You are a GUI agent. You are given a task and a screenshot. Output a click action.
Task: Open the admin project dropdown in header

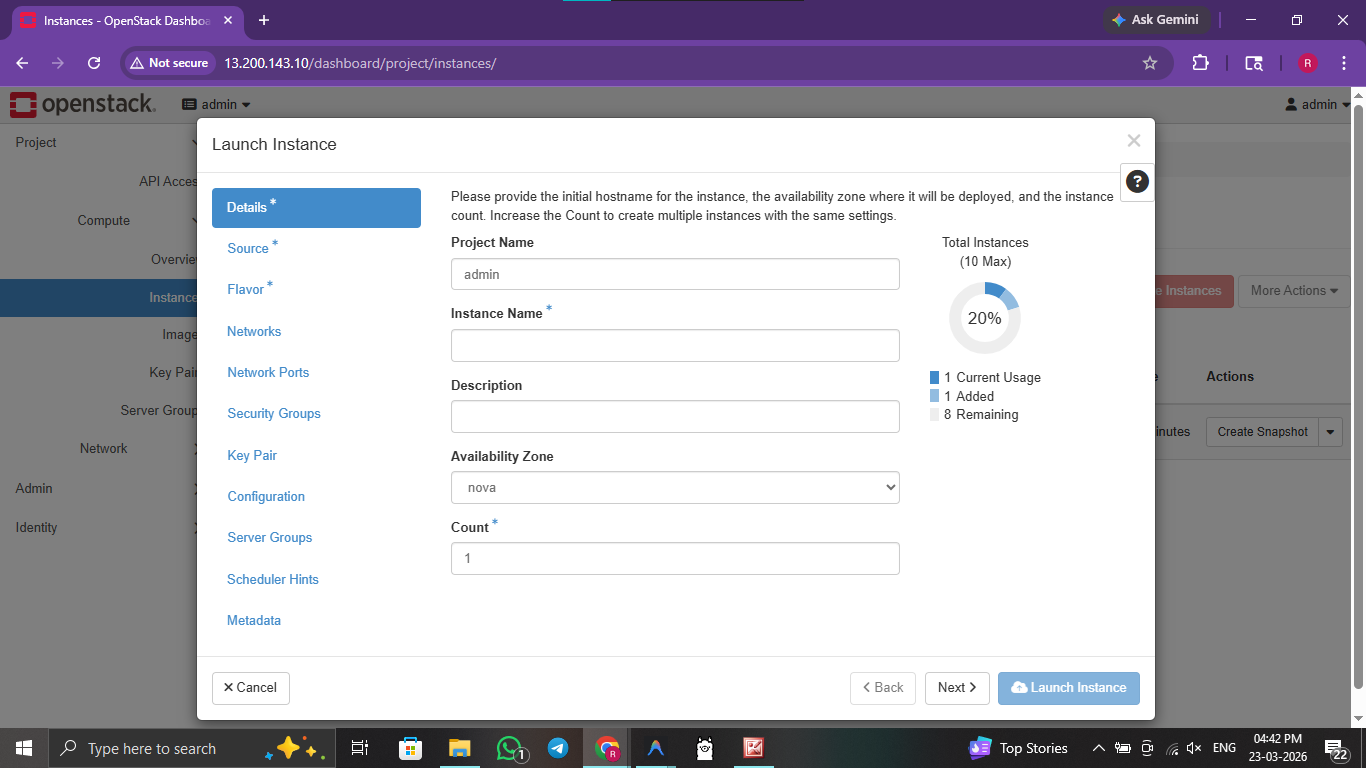tap(216, 104)
